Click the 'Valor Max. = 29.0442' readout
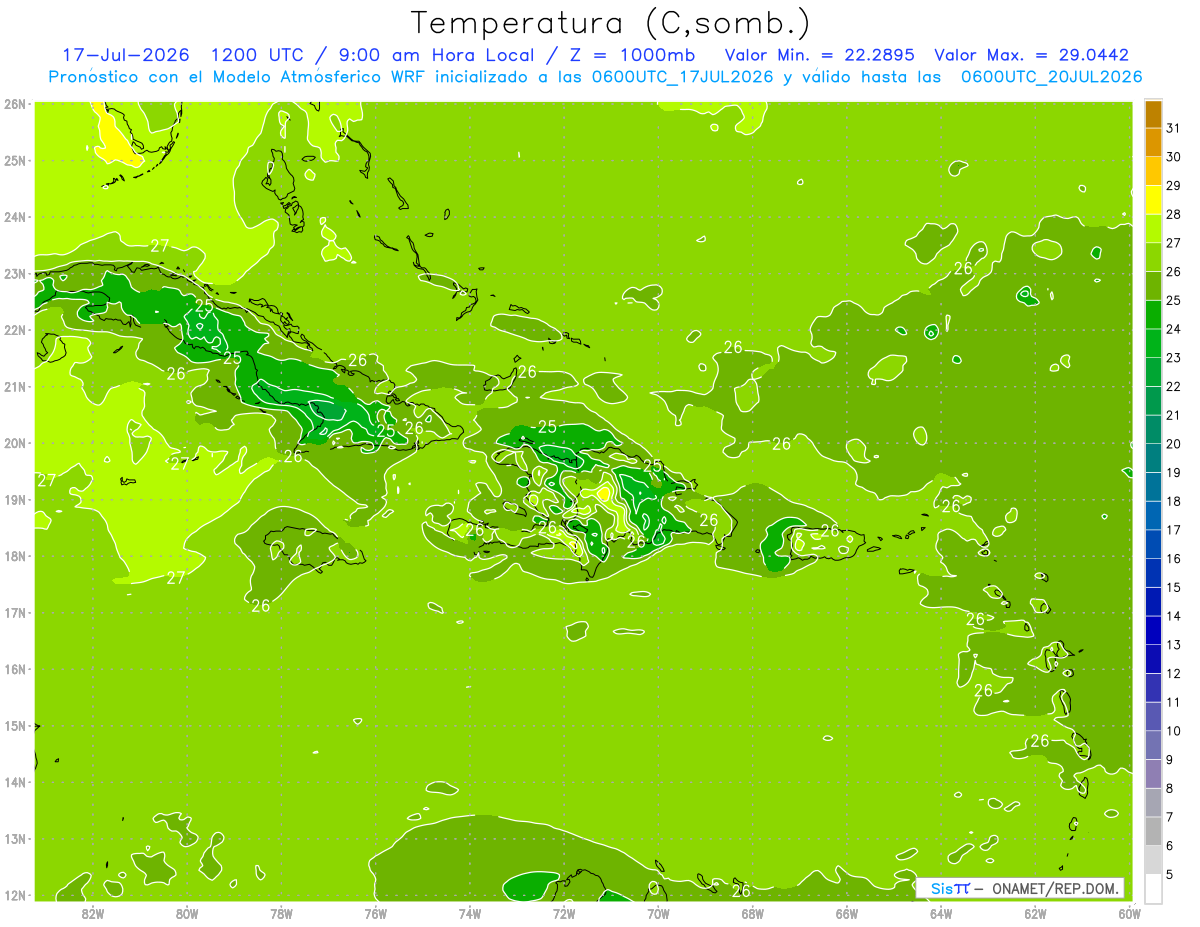The width and height of the screenshot is (1200, 927). pyautogui.click(x=1032, y=55)
